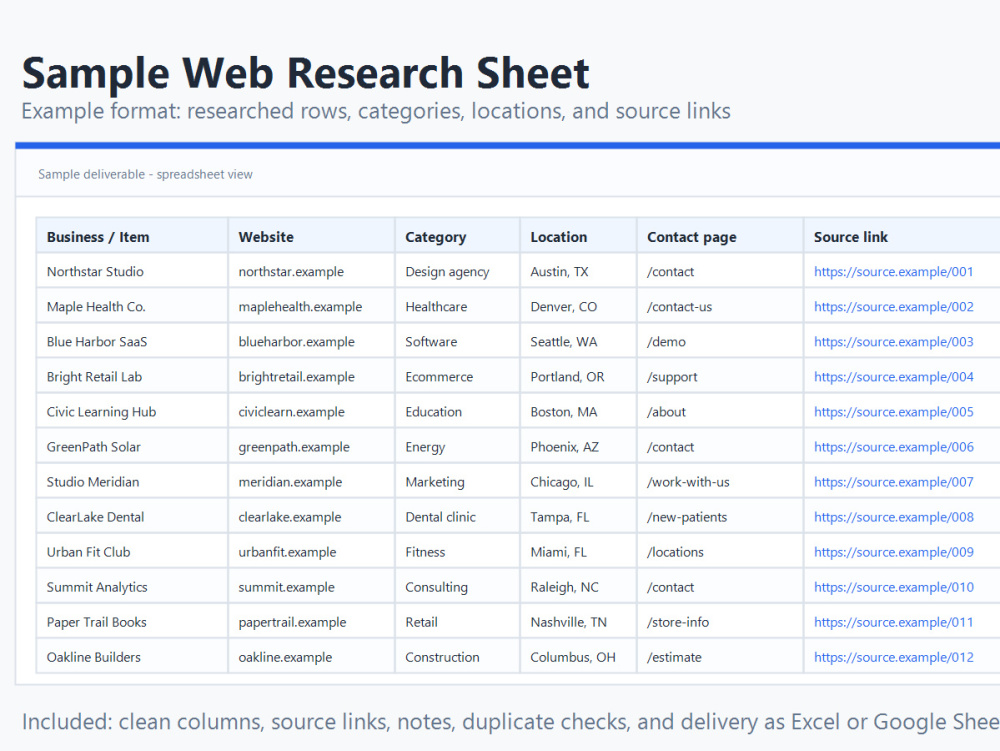Click the meridian.example website cell

coord(311,482)
